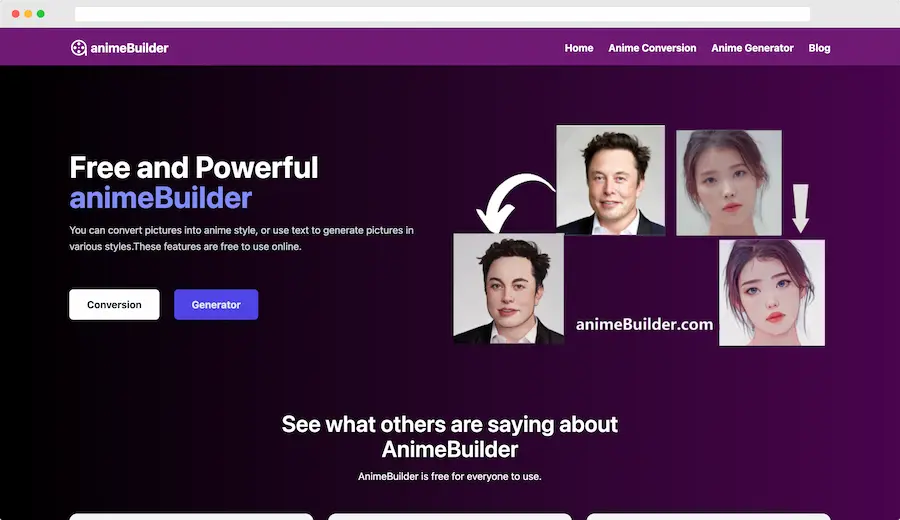Go to Anime Conversion page

tap(652, 48)
